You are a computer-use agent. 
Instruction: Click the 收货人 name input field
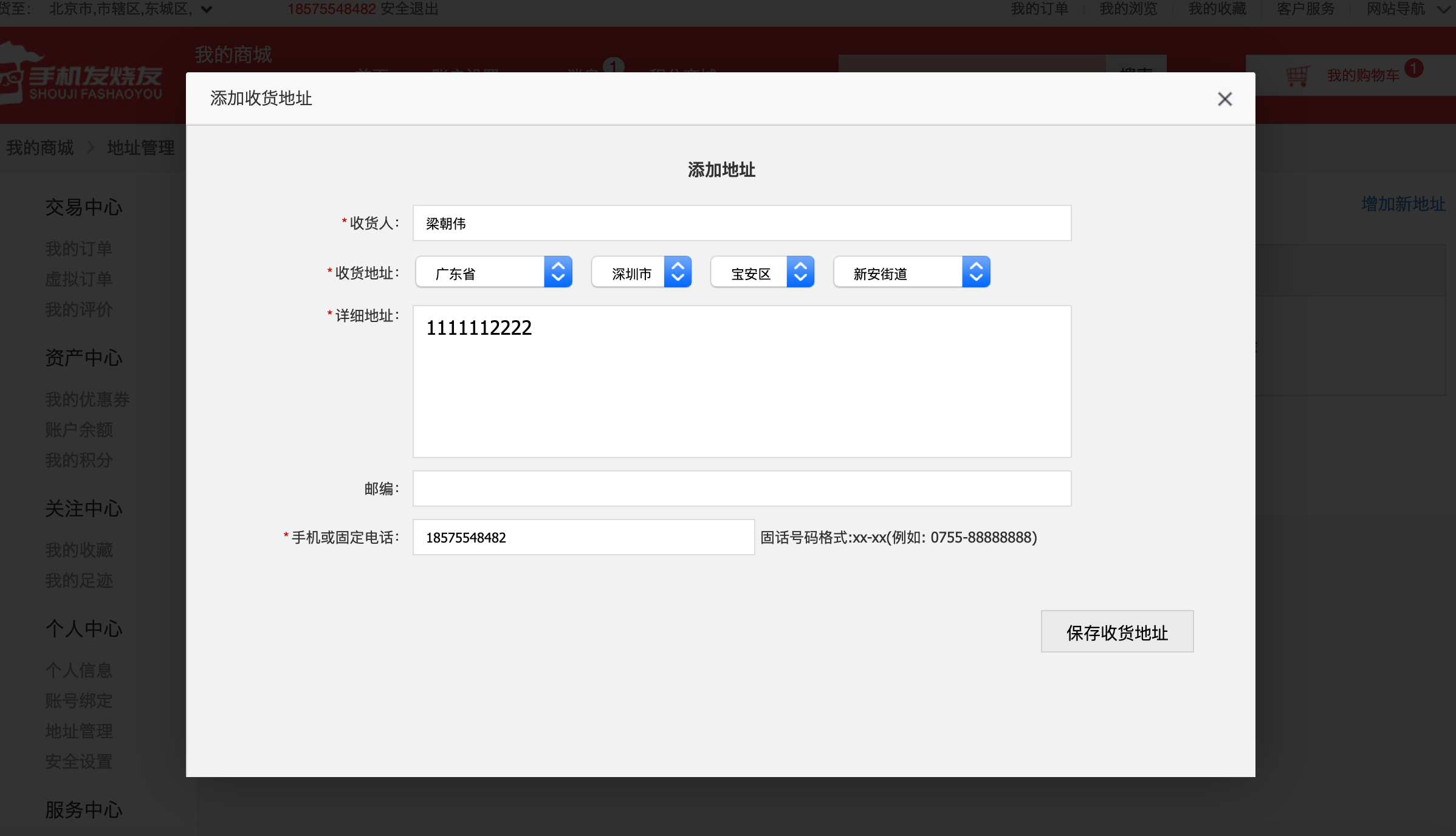point(742,223)
